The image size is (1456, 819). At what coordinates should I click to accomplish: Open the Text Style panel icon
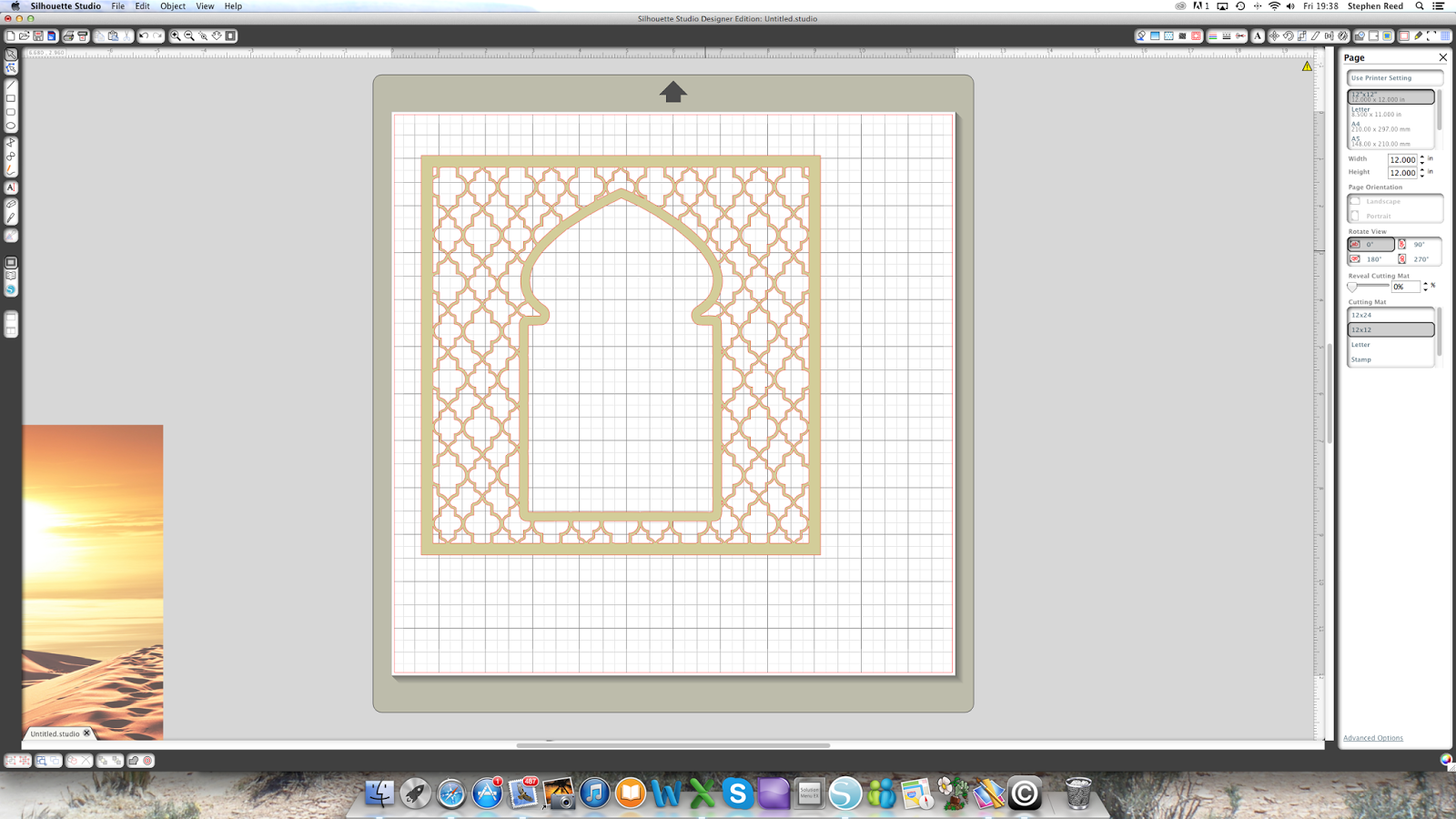click(1258, 36)
